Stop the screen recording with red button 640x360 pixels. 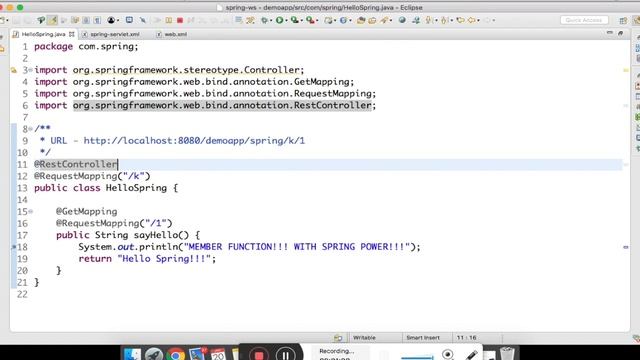click(x=259, y=355)
